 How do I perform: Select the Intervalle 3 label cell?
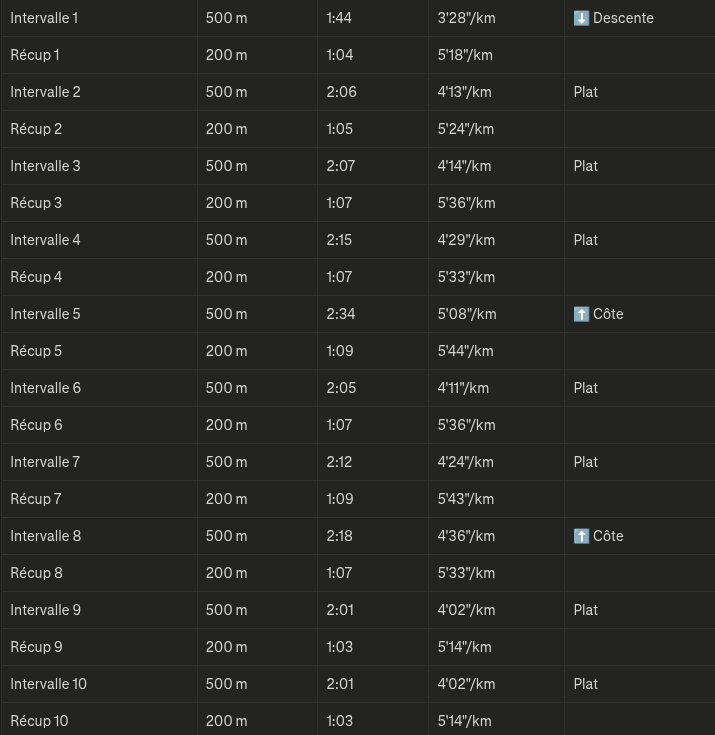[45, 166]
